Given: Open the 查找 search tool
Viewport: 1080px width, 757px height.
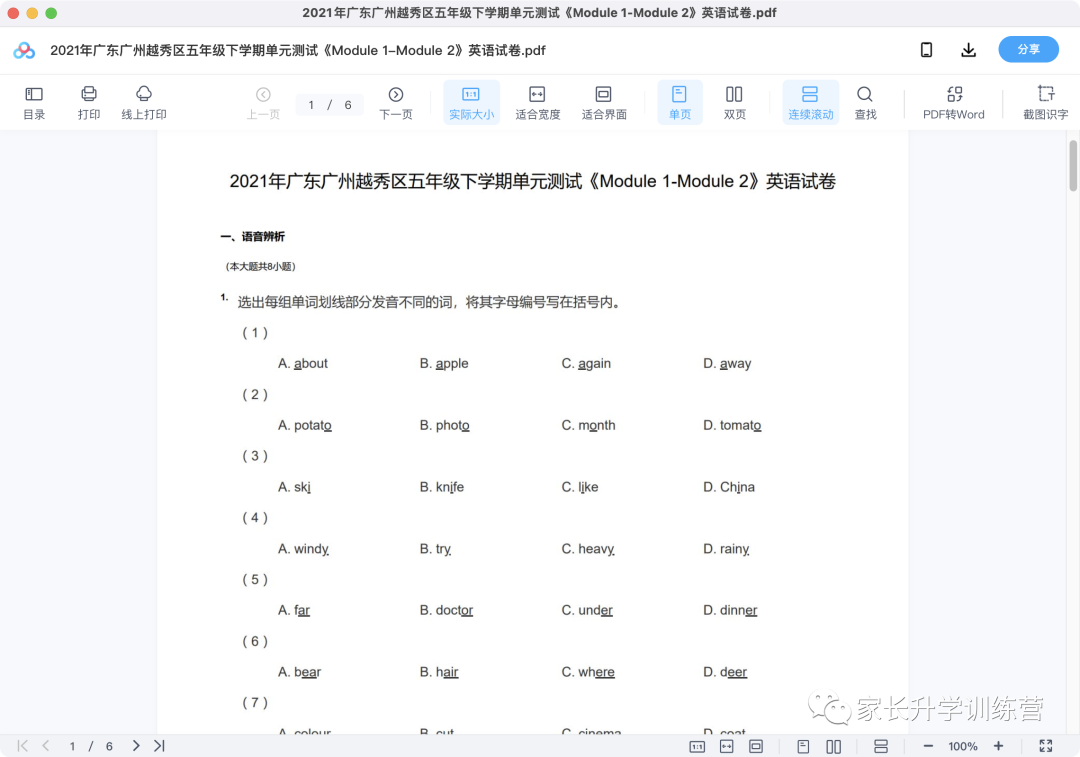Looking at the screenshot, I should tap(865, 103).
